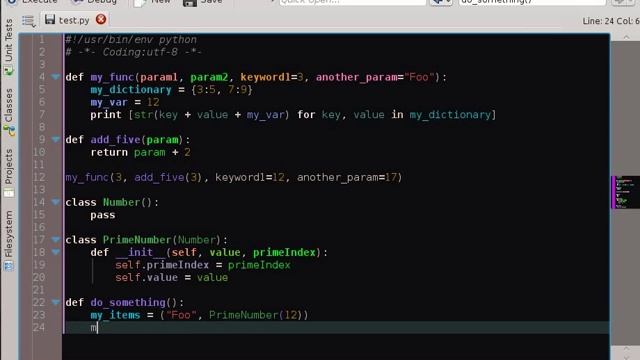
Task: Open the Classes side panel
Action: [9, 112]
